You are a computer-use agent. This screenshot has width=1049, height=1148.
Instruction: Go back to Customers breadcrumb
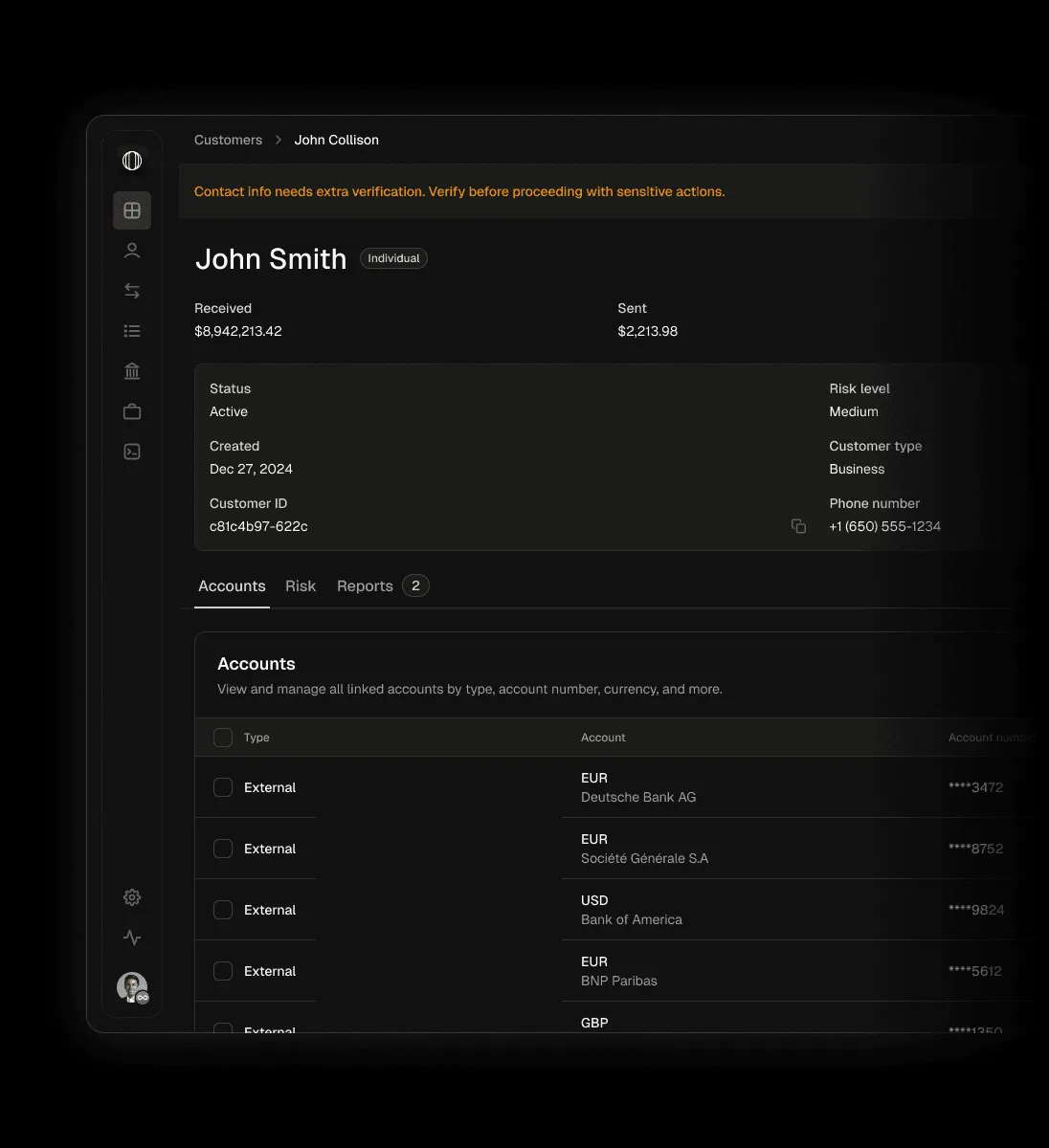tap(228, 140)
